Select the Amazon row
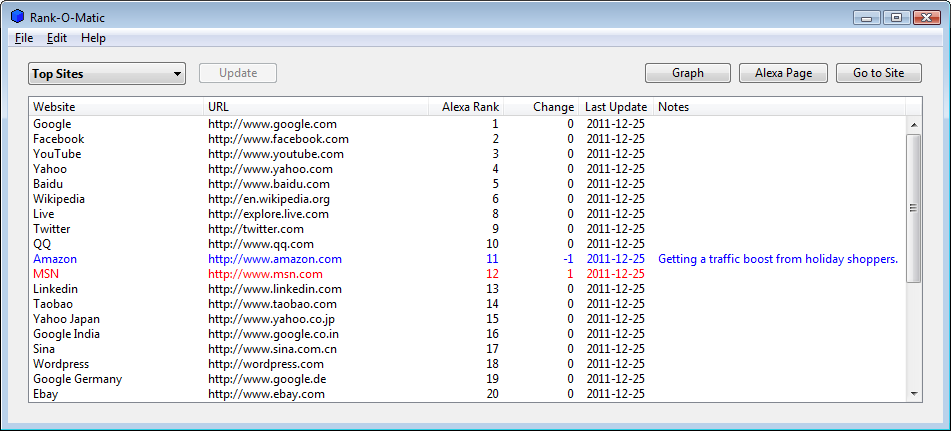 [467, 259]
